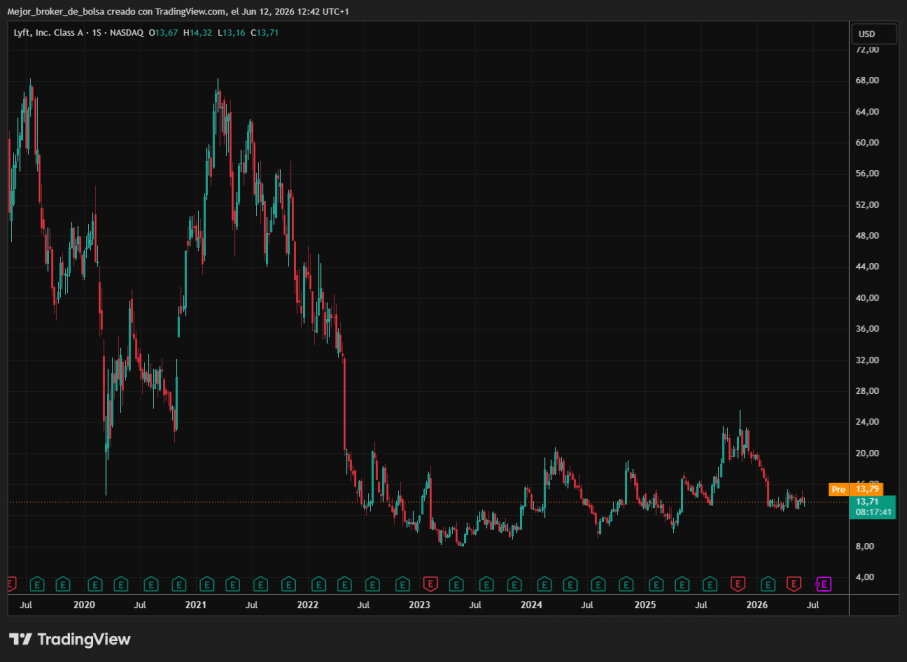This screenshot has width=907, height=662.
Task: Click the 2020 time axis label
Action: tap(84, 605)
